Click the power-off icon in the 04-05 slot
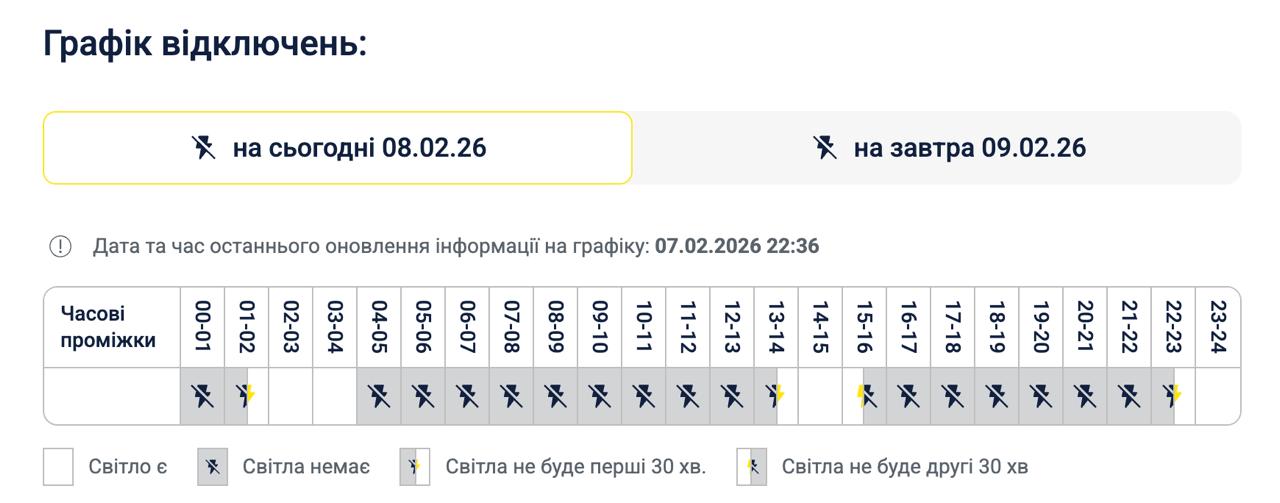This screenshot has width=1280, height=503. (379, 396)
